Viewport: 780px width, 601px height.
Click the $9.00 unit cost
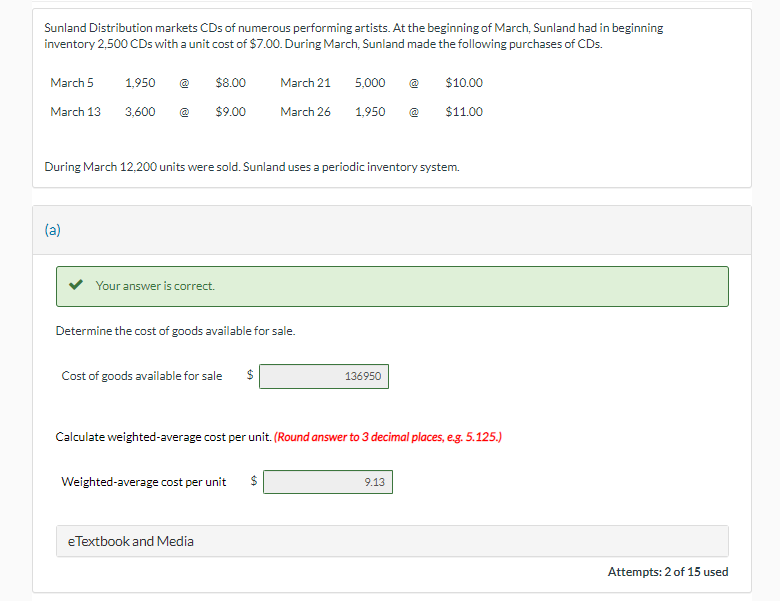point(230,112)
